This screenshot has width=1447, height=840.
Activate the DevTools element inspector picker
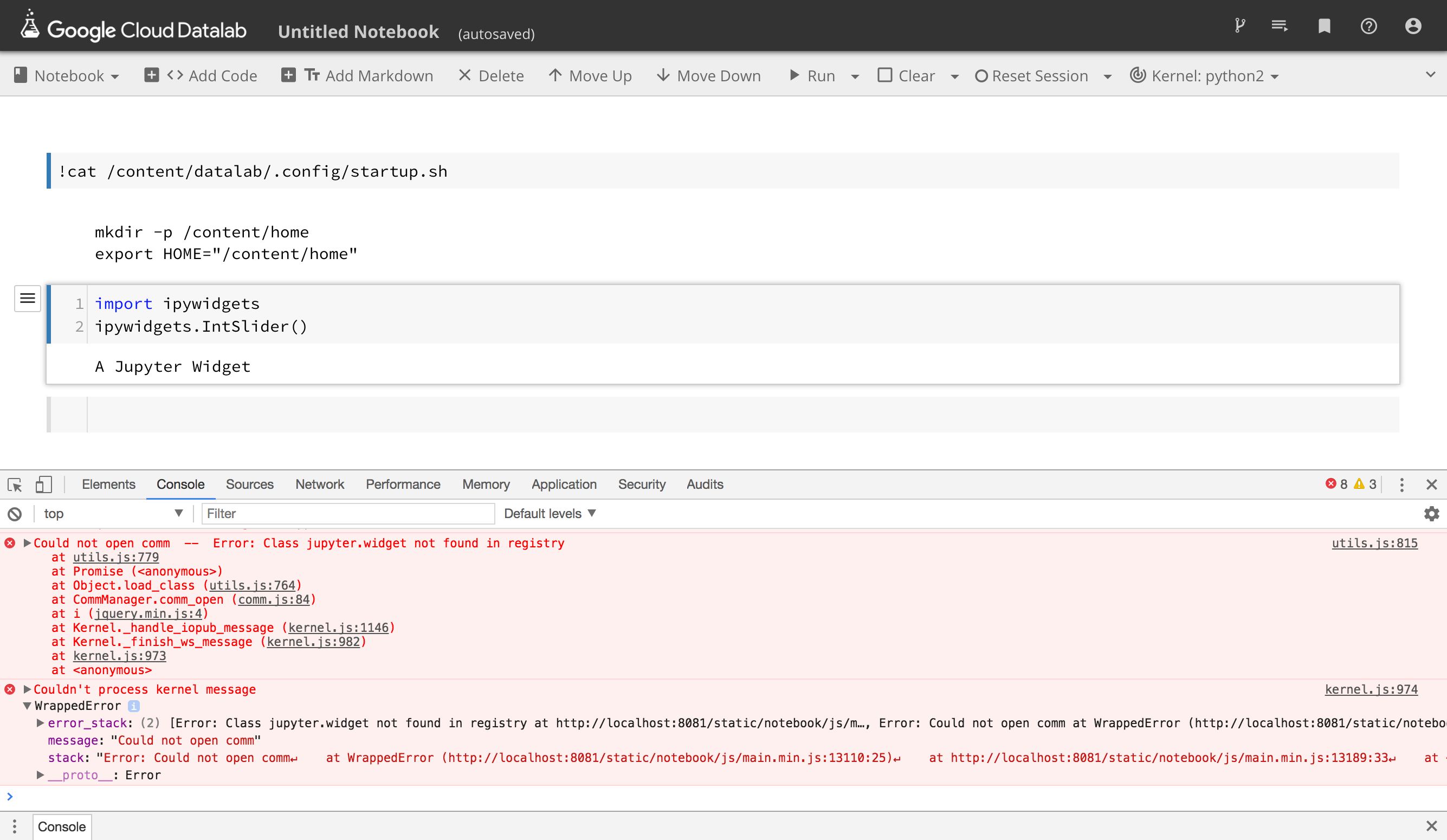click(14, 484)
